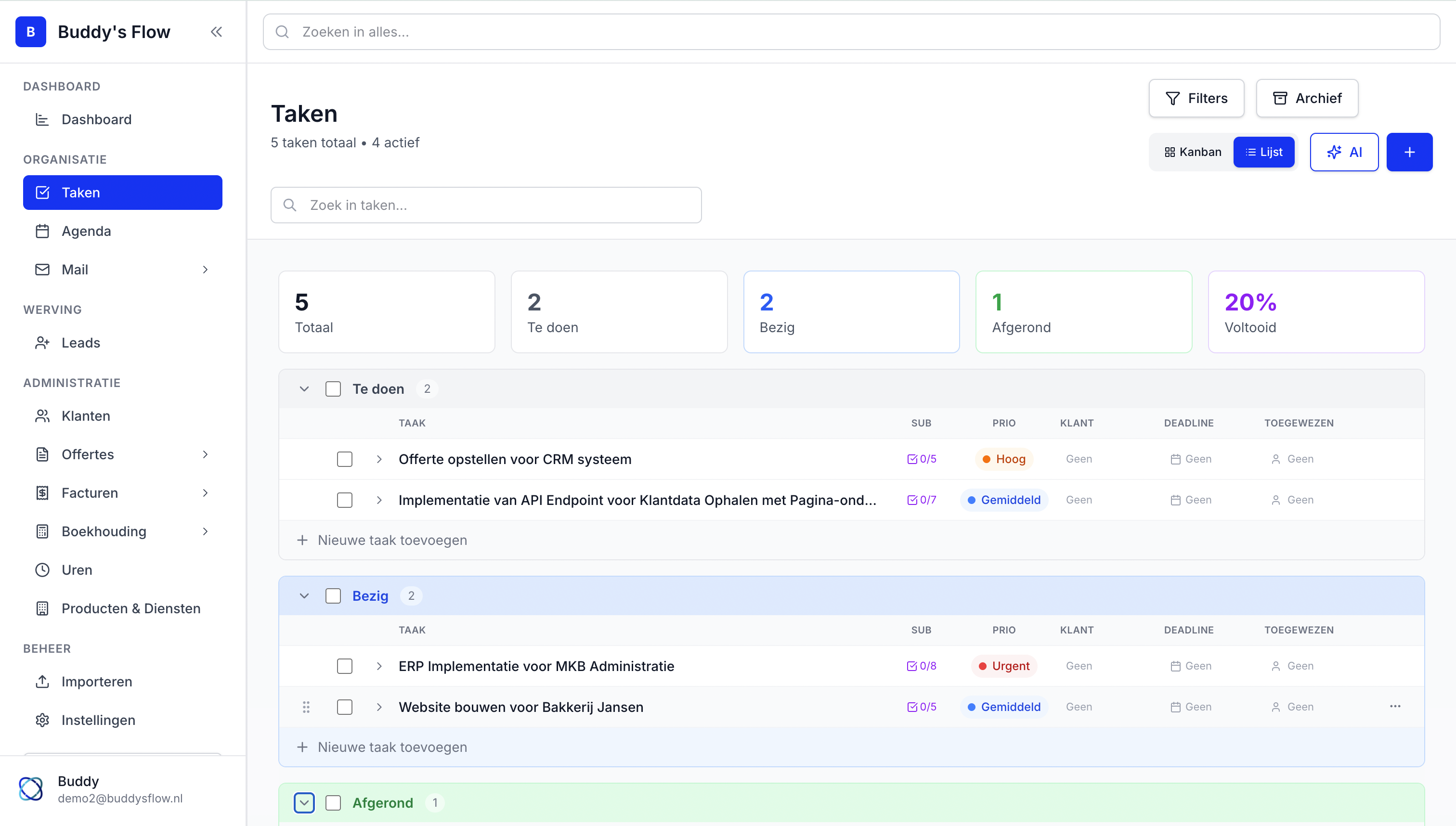The image size is (1456, 826).
Task: Check the 'ERP Implementatie voor MKB Administratie' task
Action: point(344,666)
